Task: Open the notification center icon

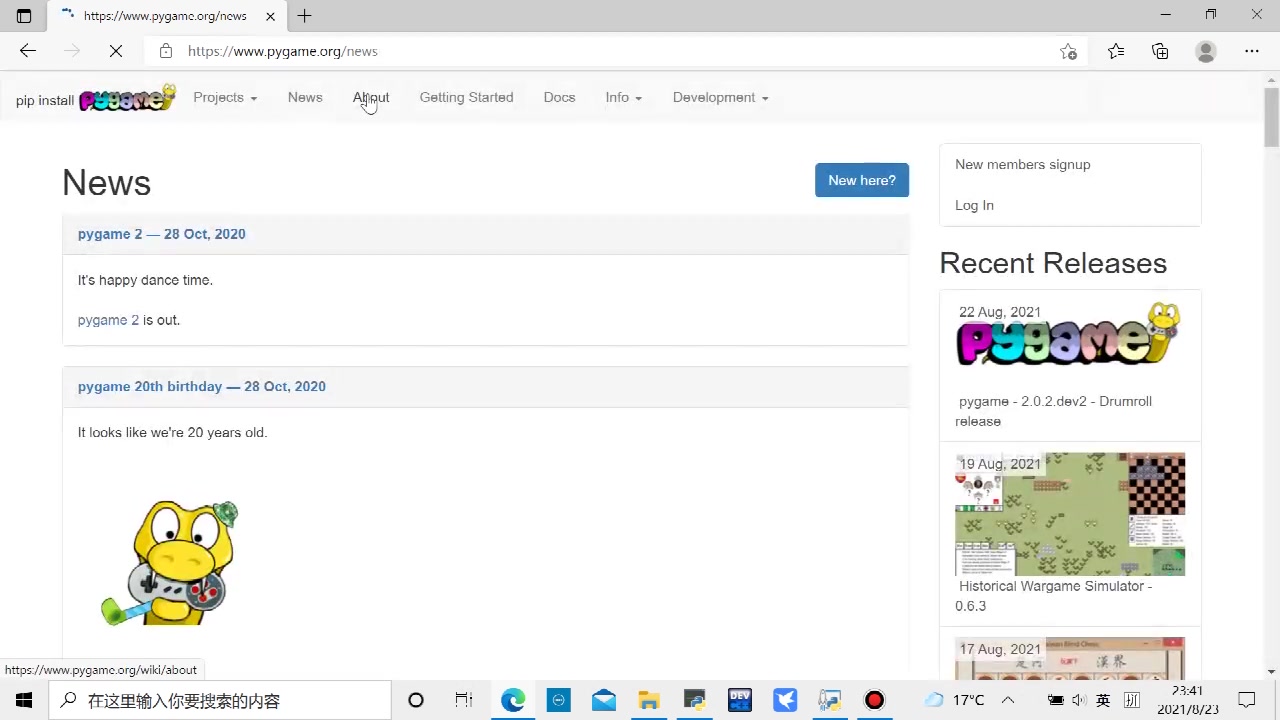Action: pyautogui.click(x=1247, y=700)
